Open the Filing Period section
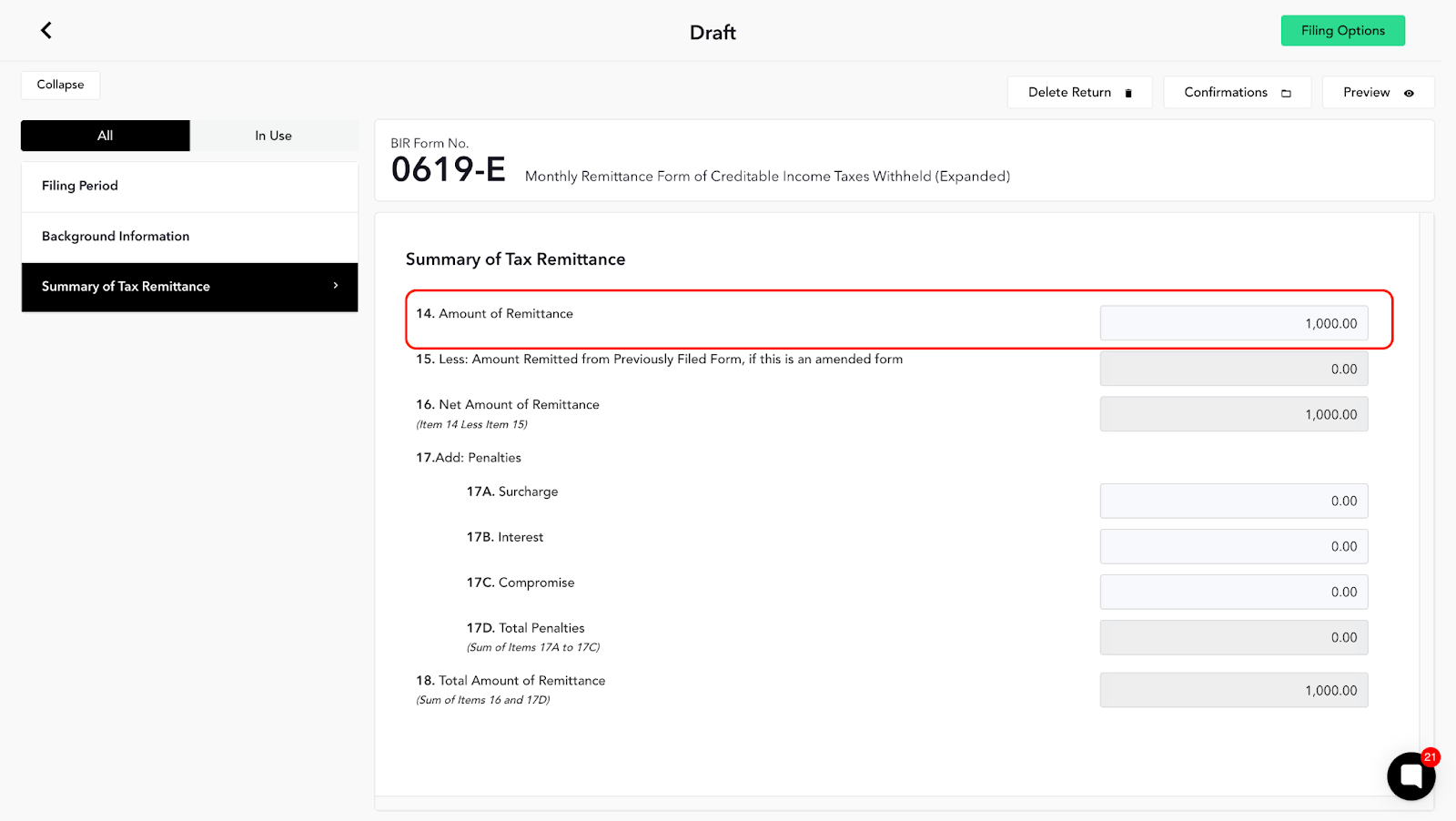Image resolution: width=1456 pixels, height=821 pixels. click(x=189, y=187)
